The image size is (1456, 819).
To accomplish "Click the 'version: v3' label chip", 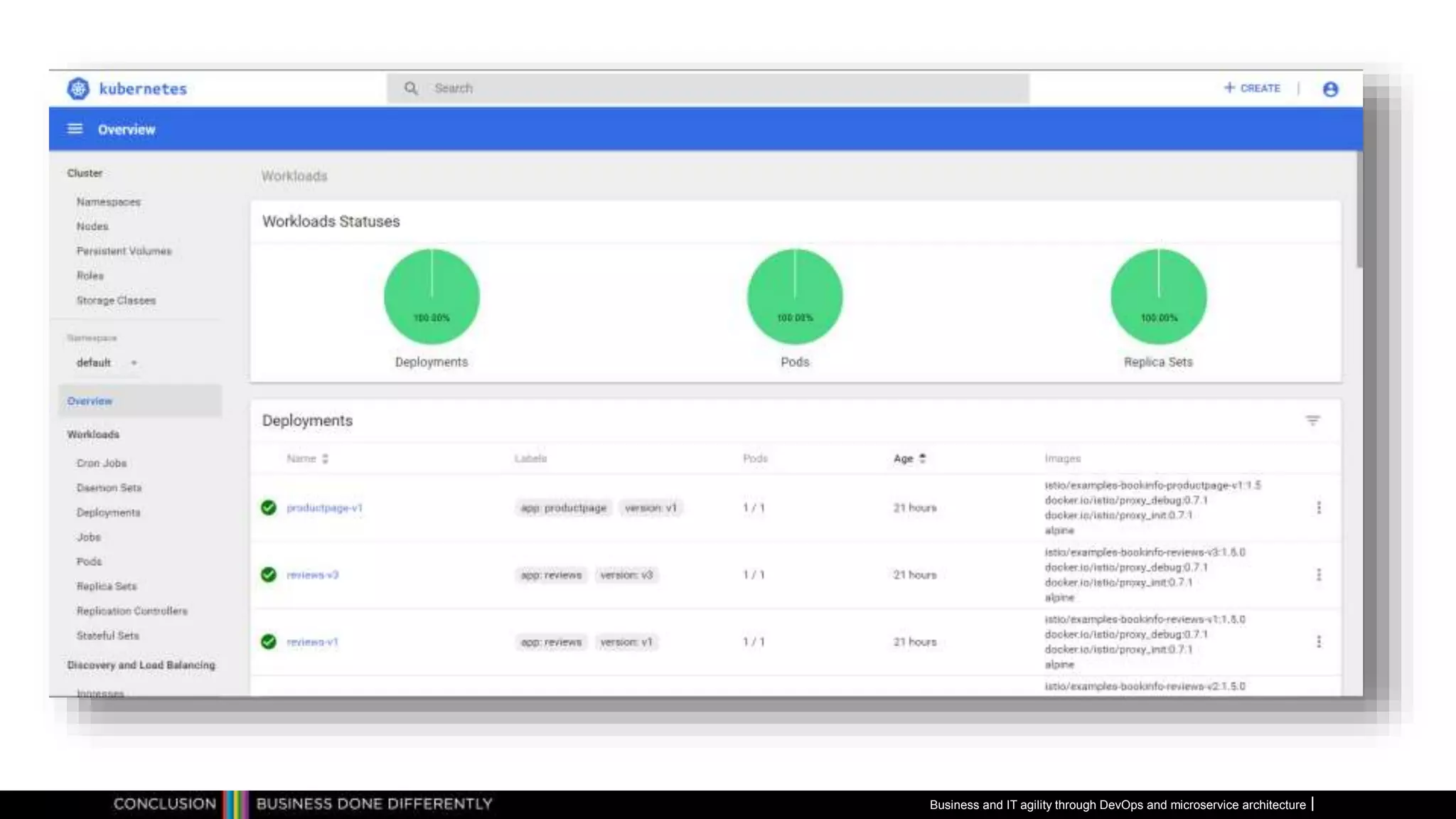I will pyautogui.click(x=626, y=574).
